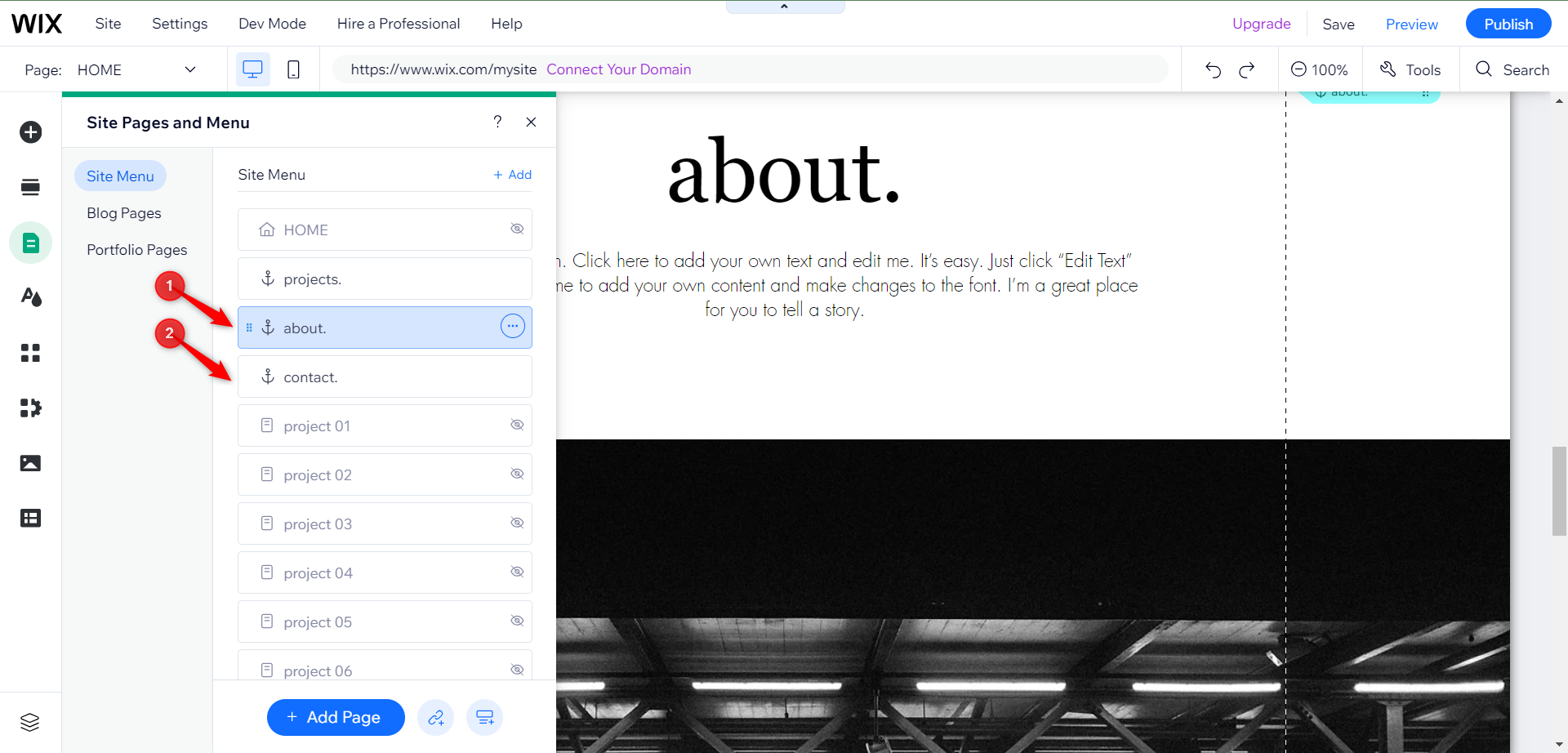Select HOME in the site menu list
The height and width of the screenshot is (753, 1568).
click(385, 229)
